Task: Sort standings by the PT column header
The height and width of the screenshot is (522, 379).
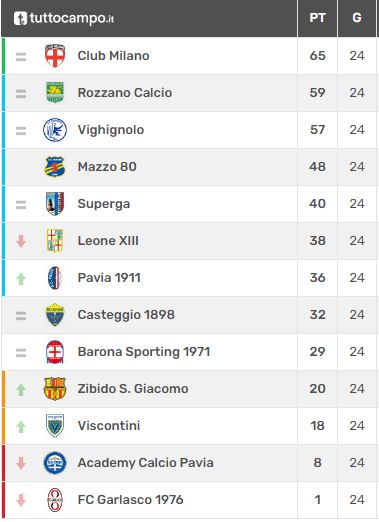Action: [x=317, y=18]
